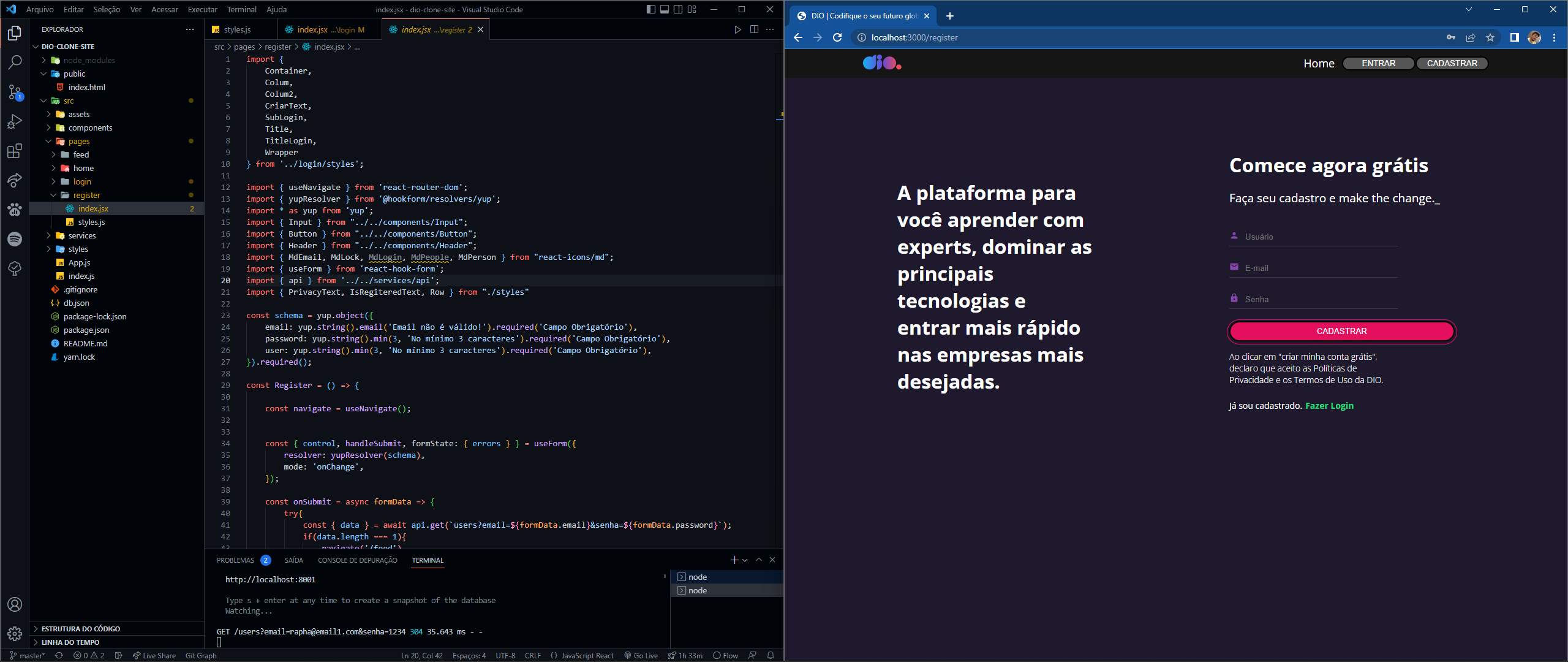
Task: Open the Run and Debug icon
Action: (15, 121)
